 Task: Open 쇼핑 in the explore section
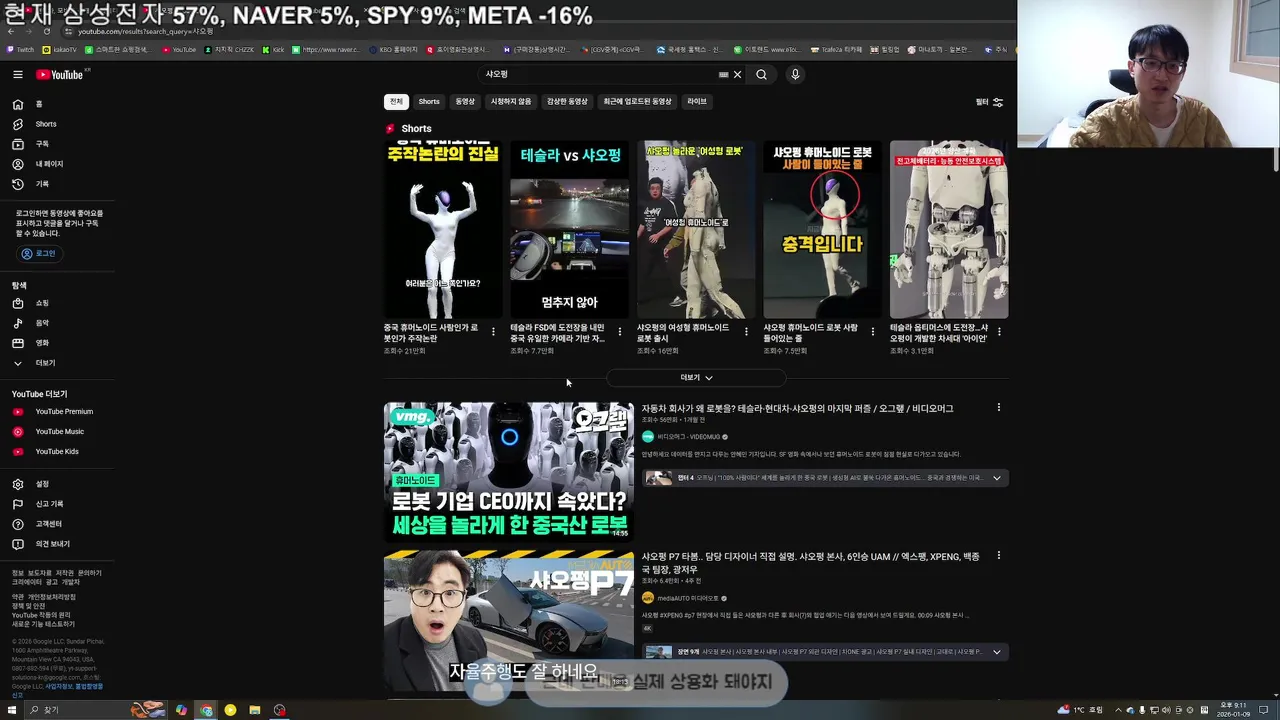click(55, 303)
